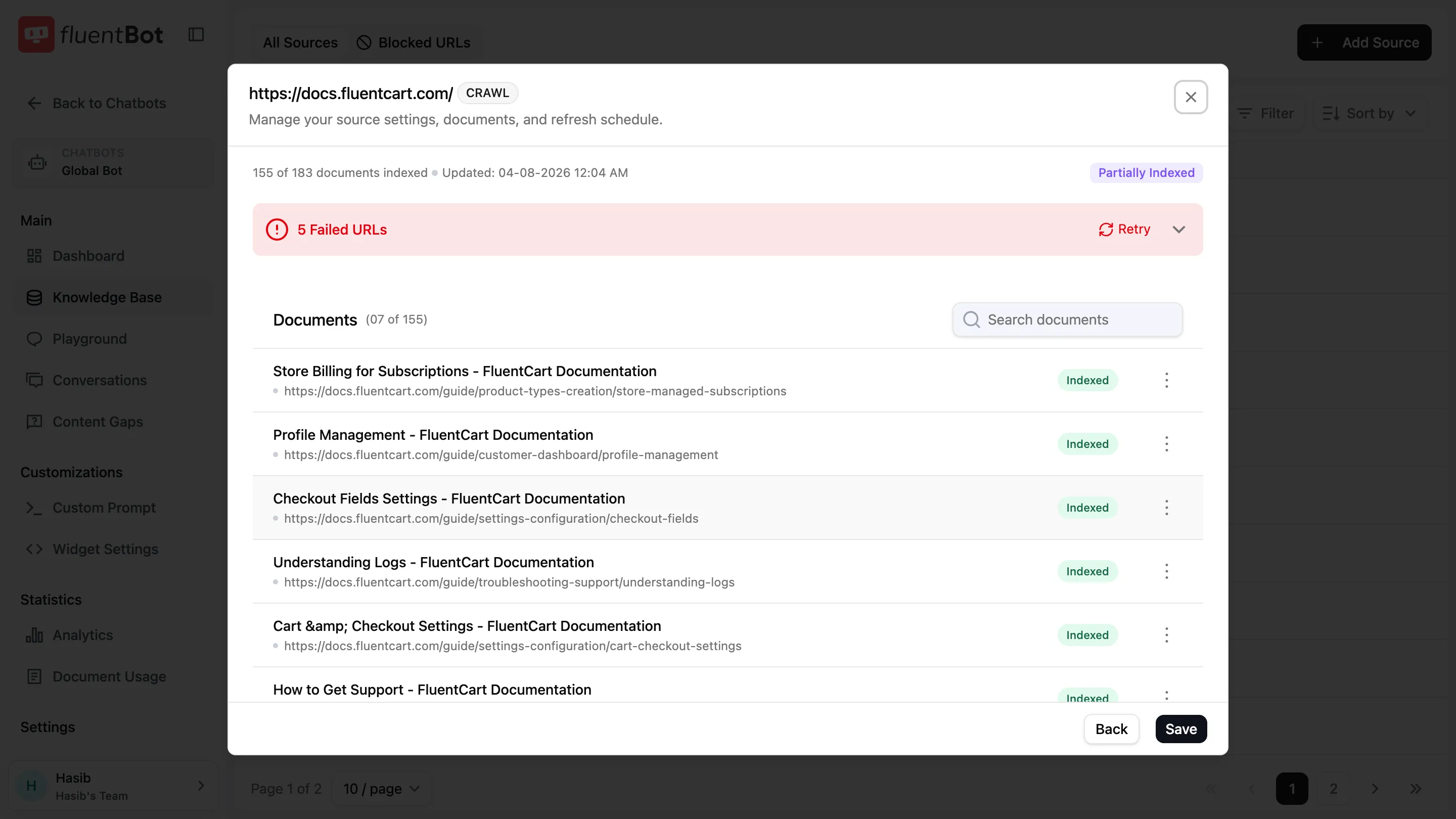Viewport: 1456px width, 819px height.
Task: Open Custom Prompt settings
Action: point(113,508)
